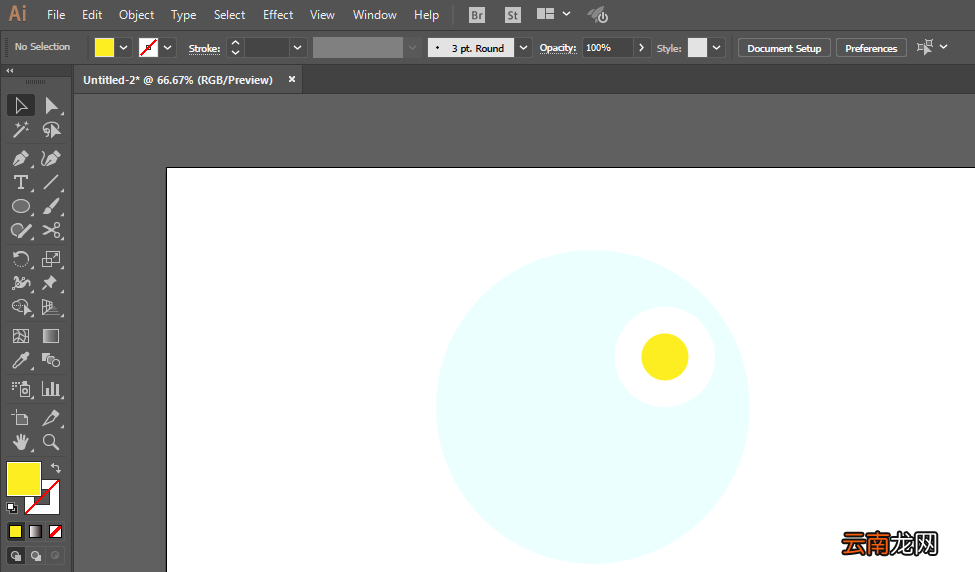975x572 pixels.
Task: Activate the Hand tool
Action: point(21,442)
